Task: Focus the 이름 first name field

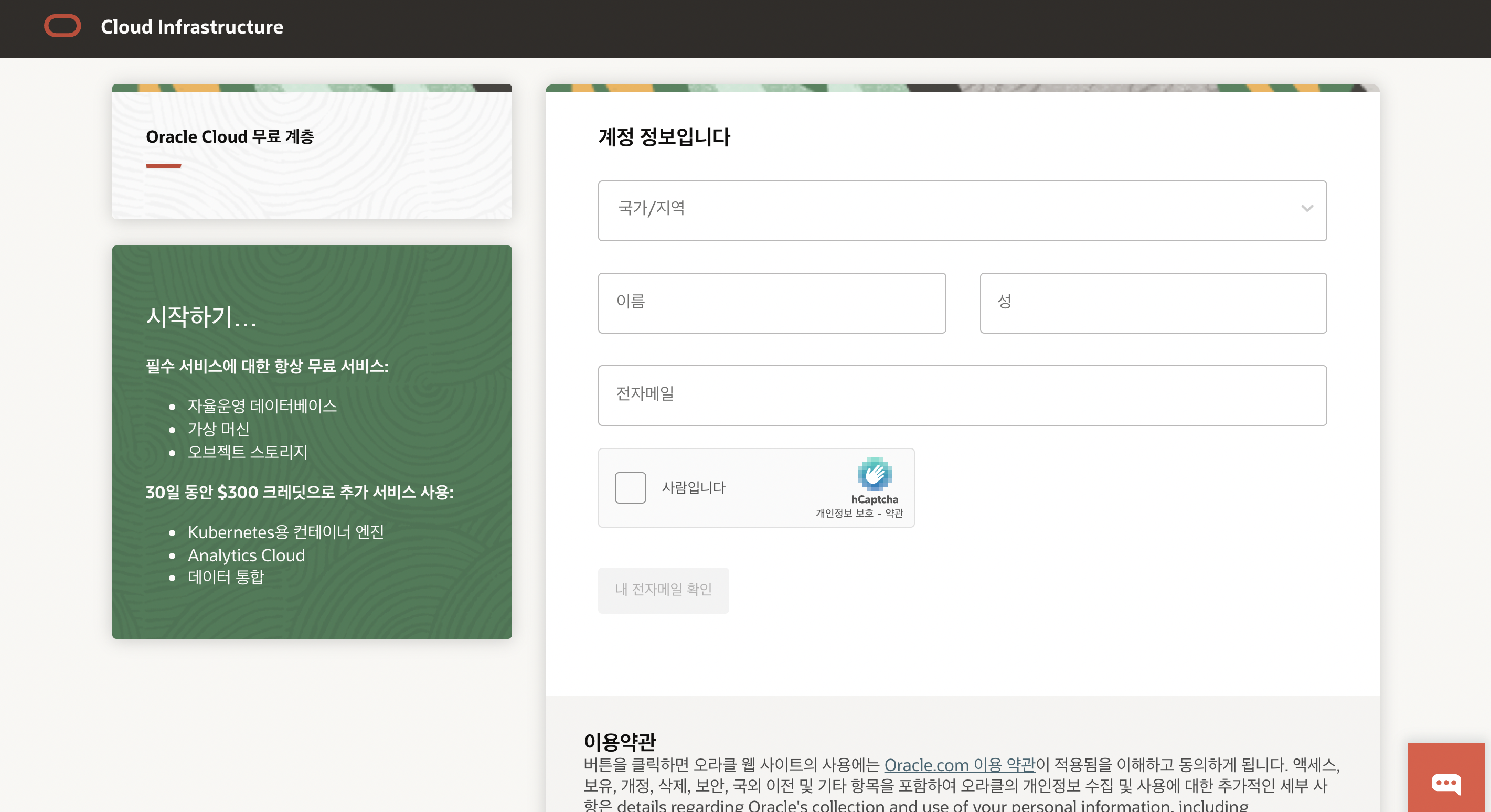Action: [x=772, y=303]
